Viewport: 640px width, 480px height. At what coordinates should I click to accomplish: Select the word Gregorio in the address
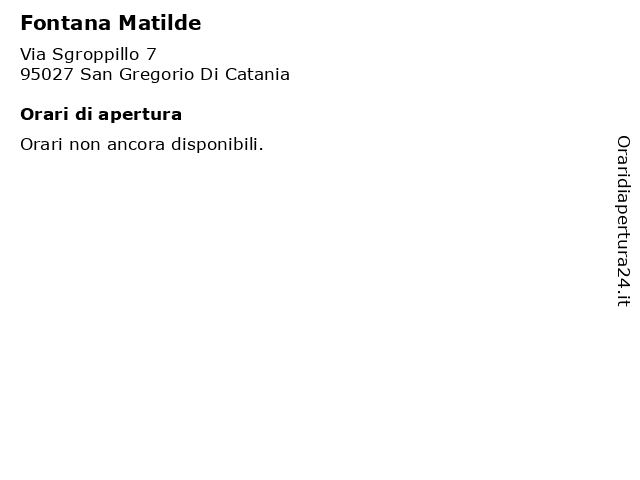pyautogui.click(x=156, y=75)
